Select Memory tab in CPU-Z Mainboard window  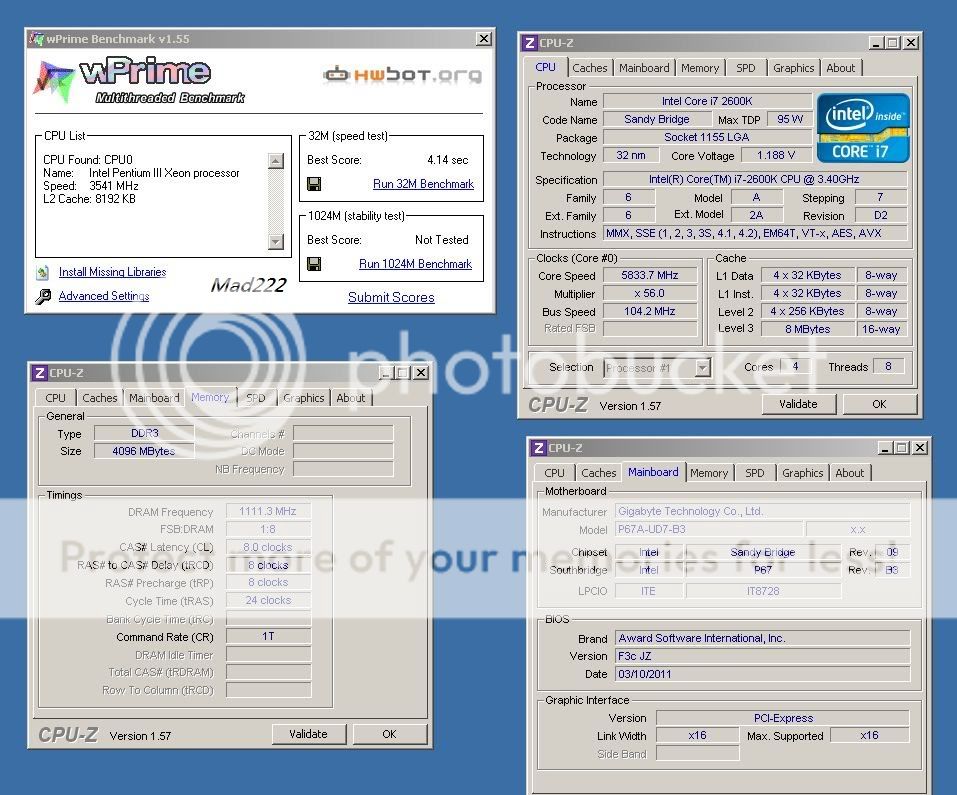point(709,473)
